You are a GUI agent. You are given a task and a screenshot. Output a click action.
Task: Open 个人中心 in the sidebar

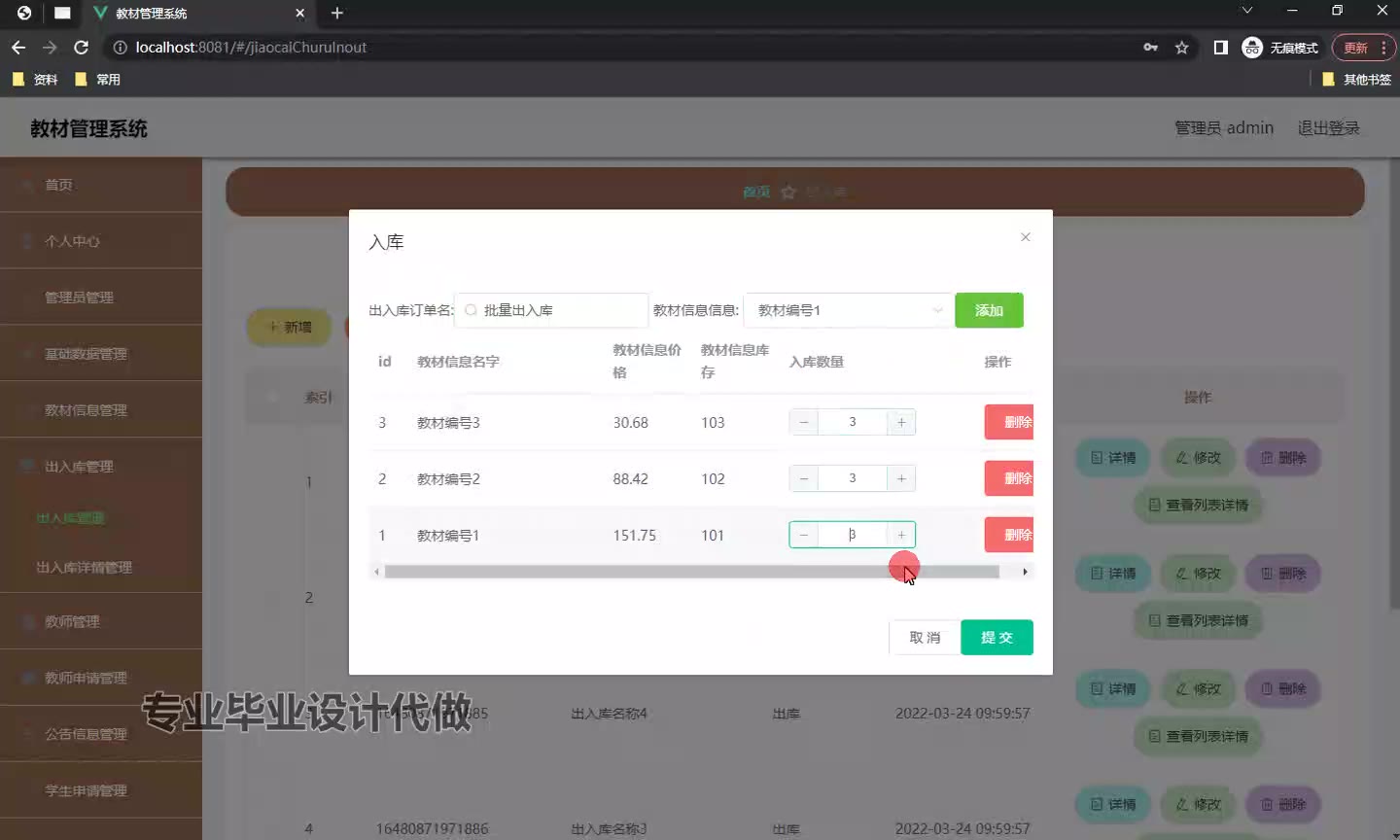(x=101, y=241)
